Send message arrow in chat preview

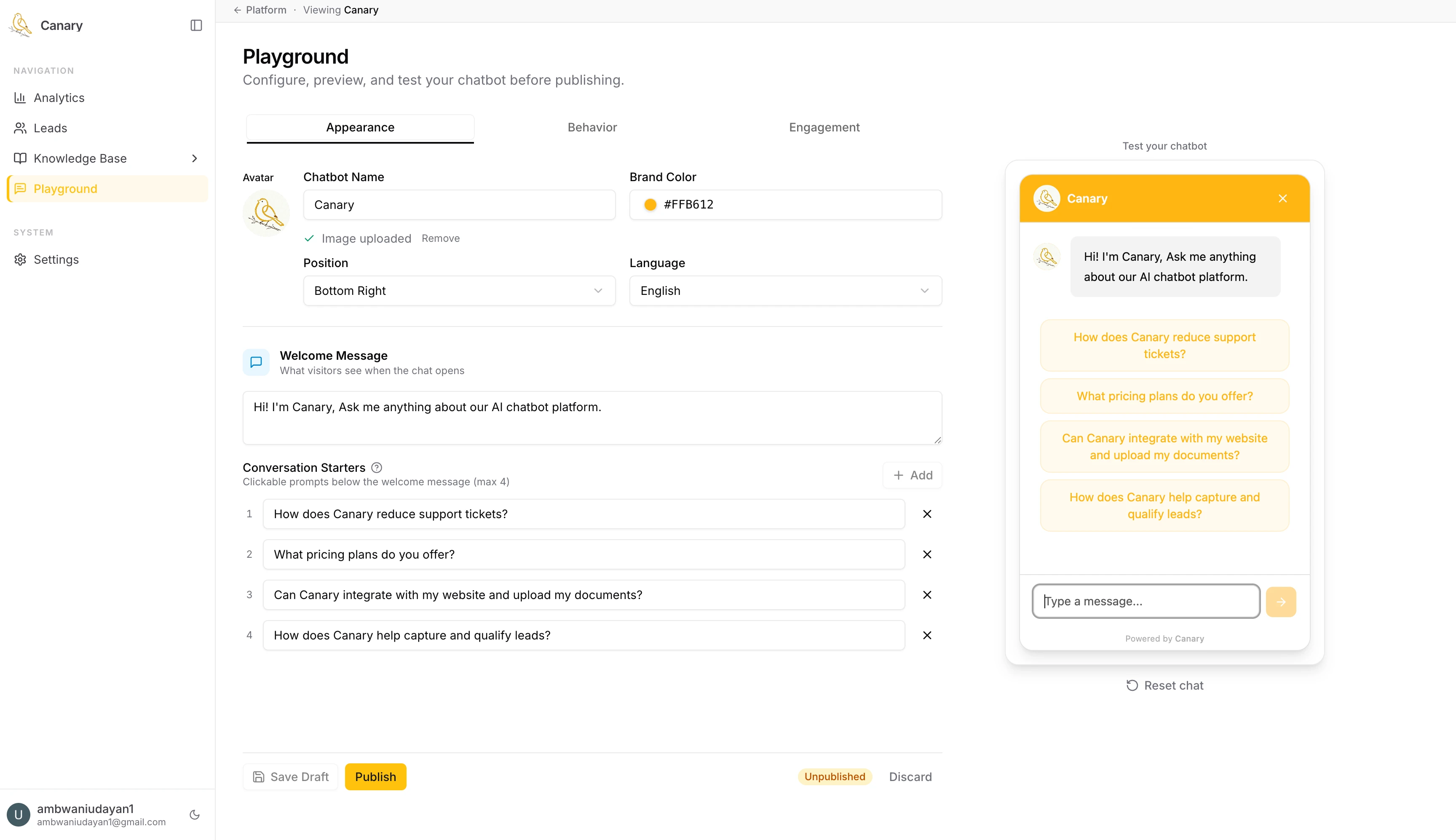pos(1281,602)
